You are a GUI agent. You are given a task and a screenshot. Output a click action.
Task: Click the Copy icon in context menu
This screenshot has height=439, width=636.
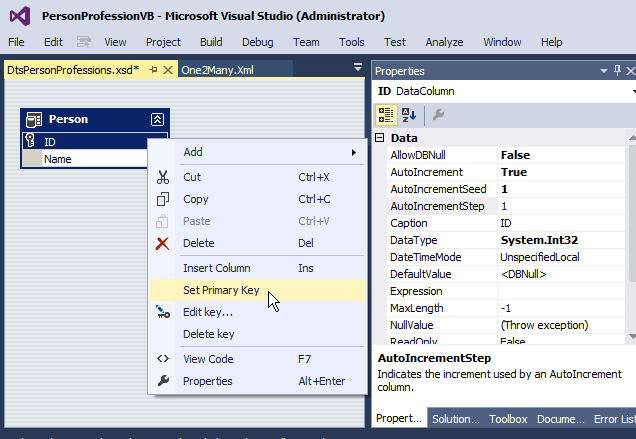(163, 199)
